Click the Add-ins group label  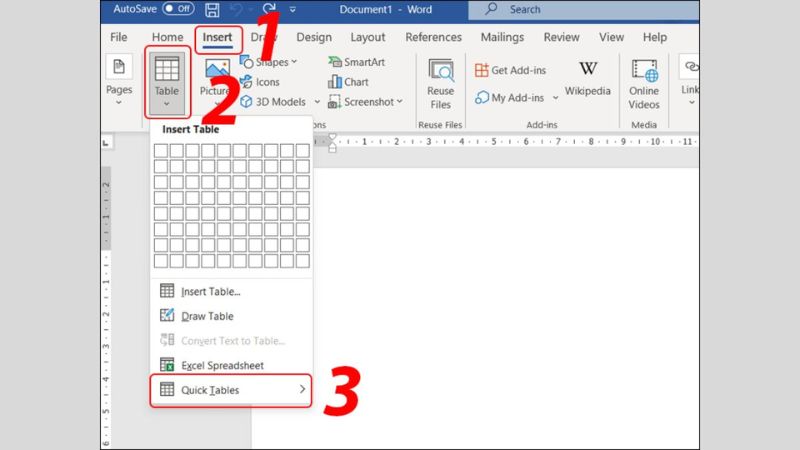(542, 125)
